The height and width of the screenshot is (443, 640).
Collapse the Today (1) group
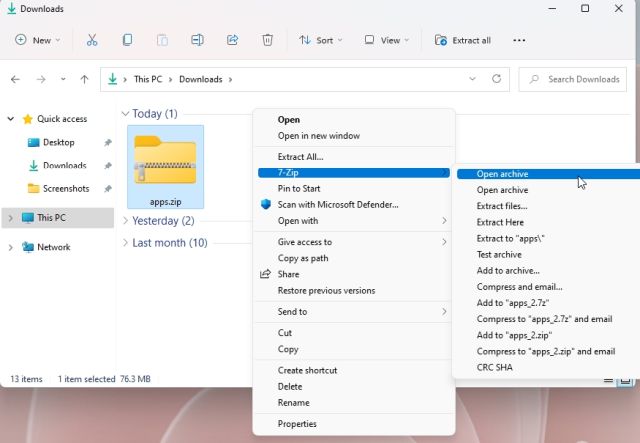(x=125, y=114)
